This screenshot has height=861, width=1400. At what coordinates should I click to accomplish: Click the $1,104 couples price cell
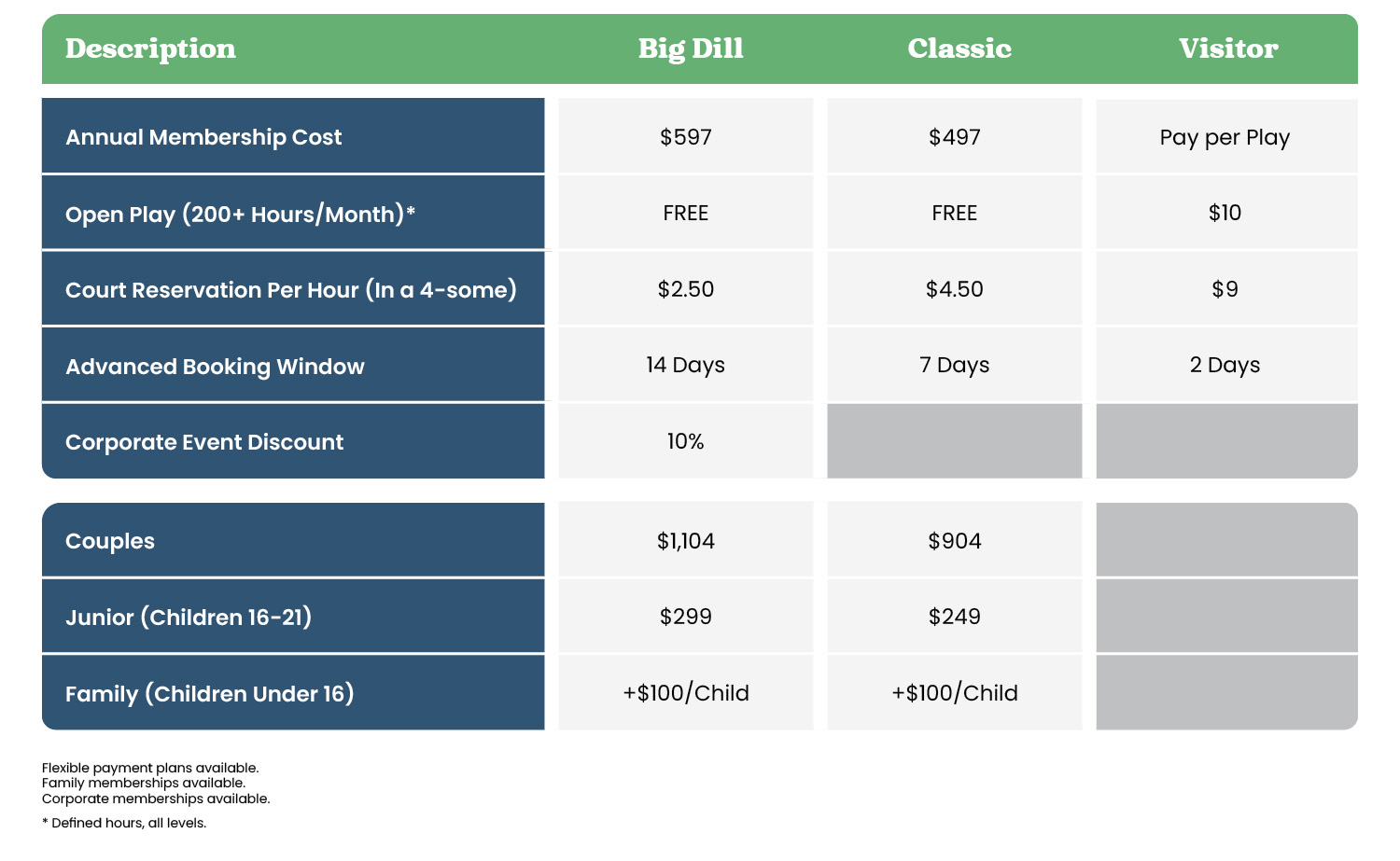pos(686,541)
